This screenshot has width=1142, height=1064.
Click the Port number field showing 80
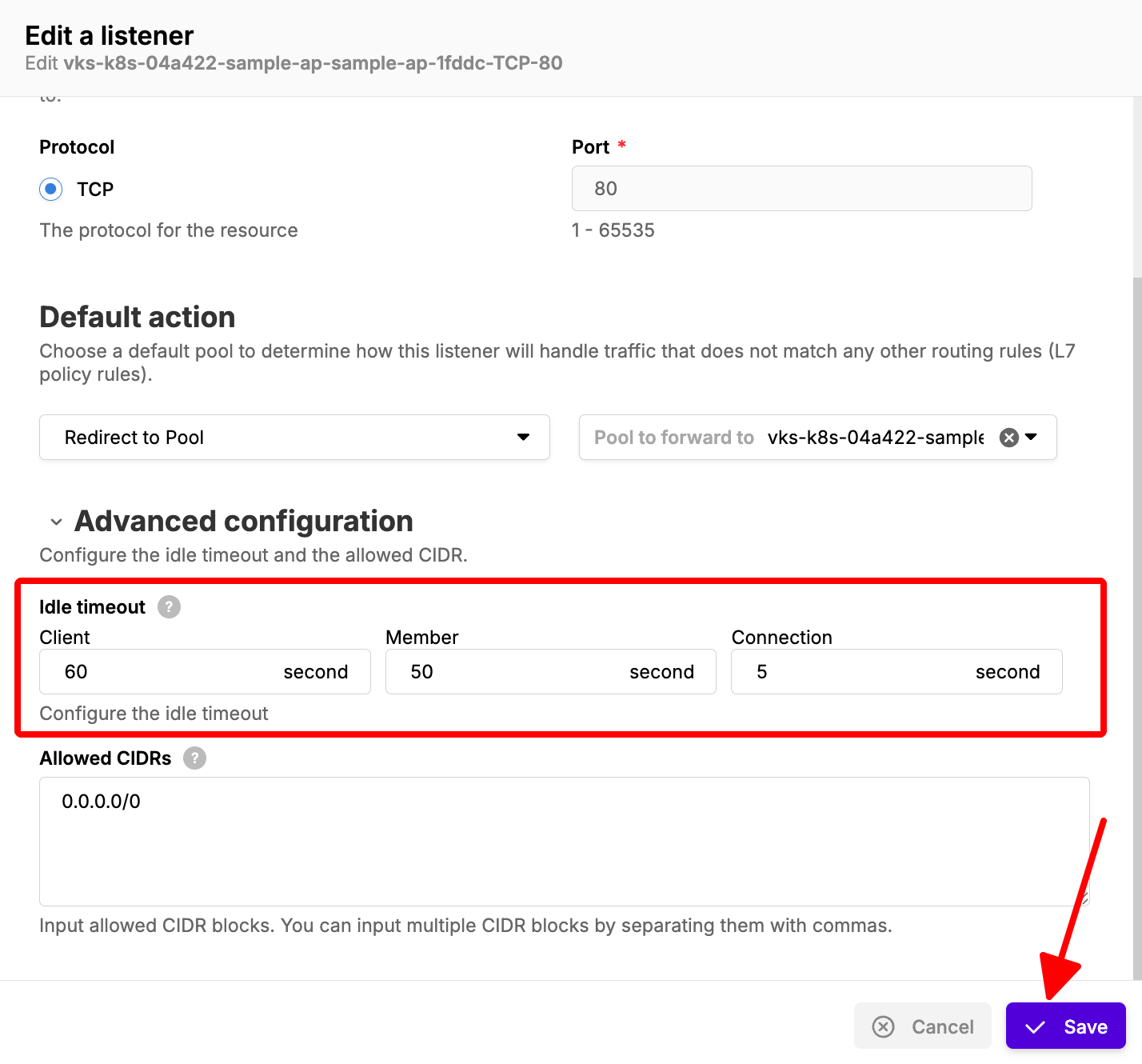801,189
